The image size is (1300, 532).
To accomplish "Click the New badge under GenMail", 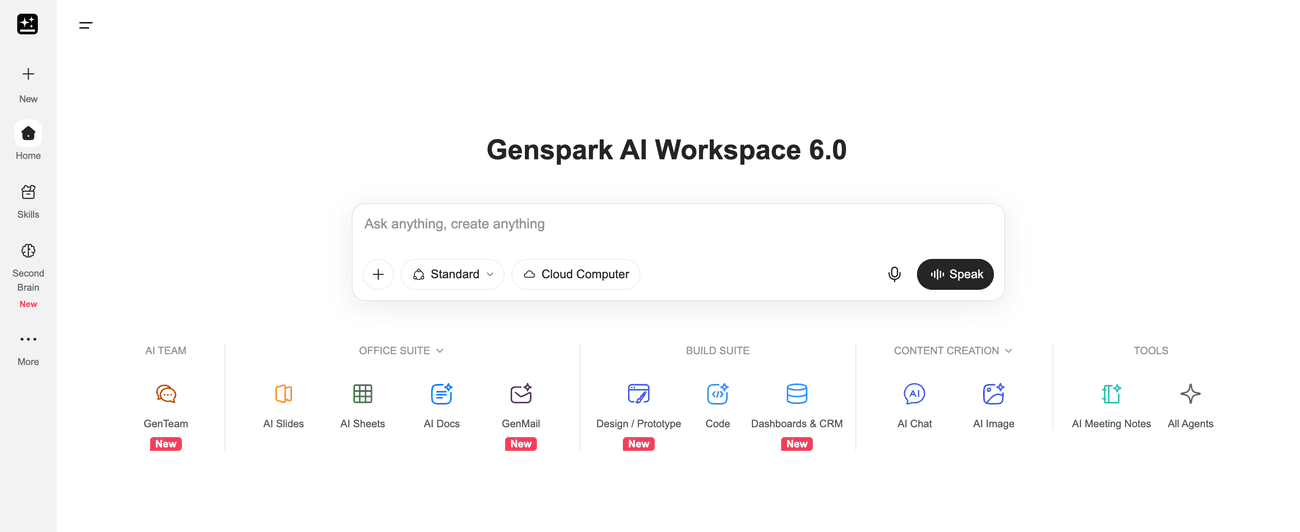I will pyautogui.click(x=521, y=444).
